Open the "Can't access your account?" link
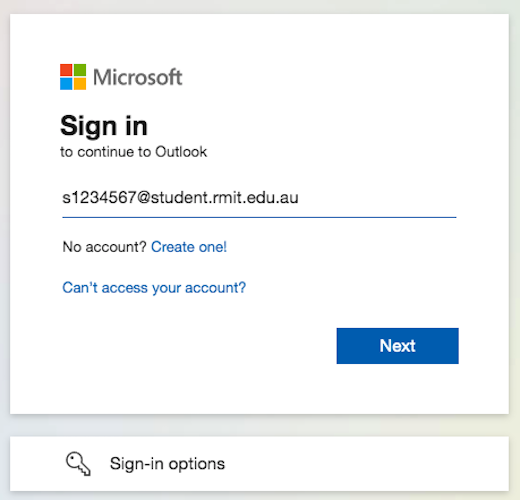520x500 pixels. 154,288
